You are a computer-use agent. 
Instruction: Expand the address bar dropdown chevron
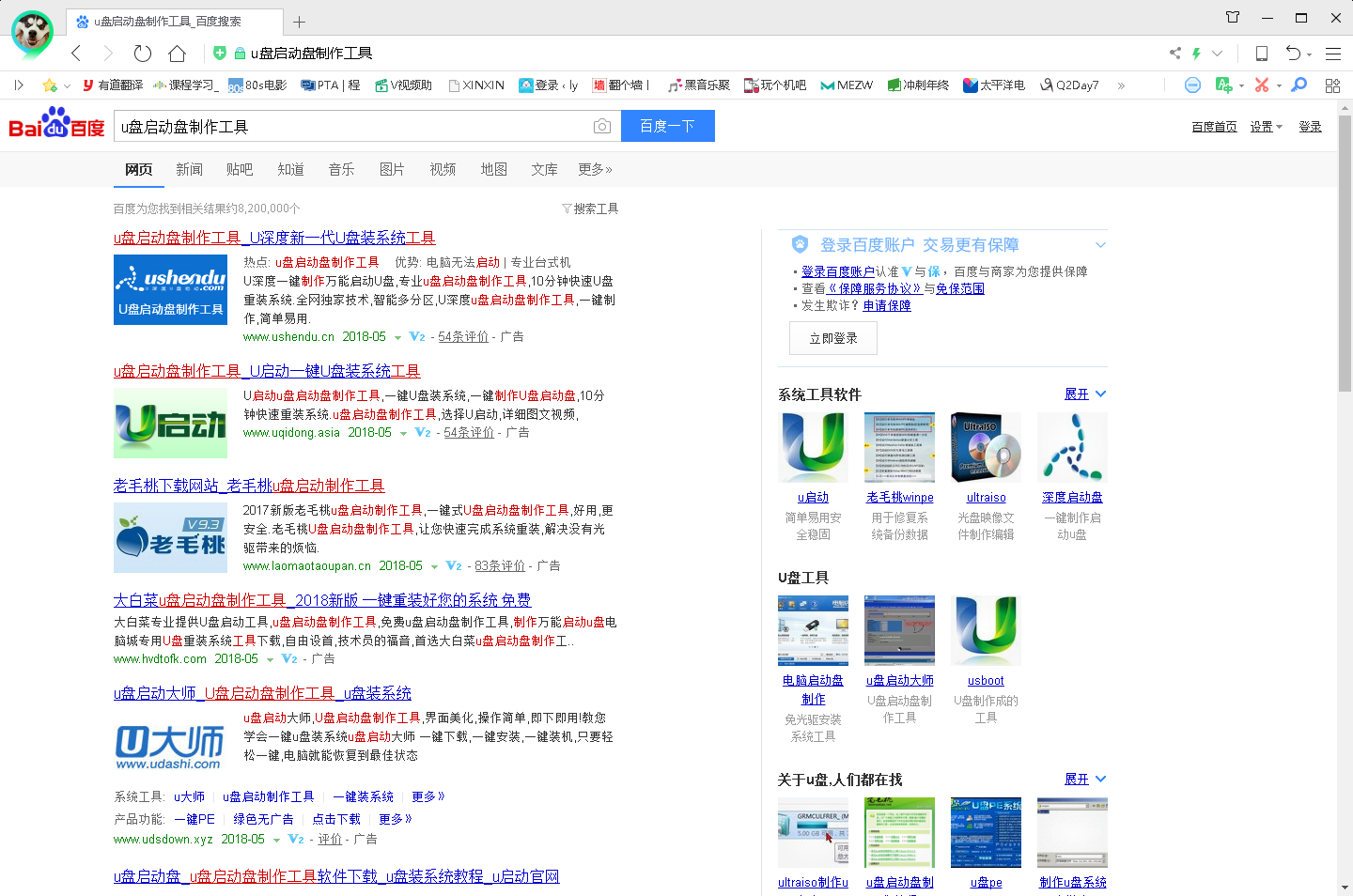click(1217, 54)
